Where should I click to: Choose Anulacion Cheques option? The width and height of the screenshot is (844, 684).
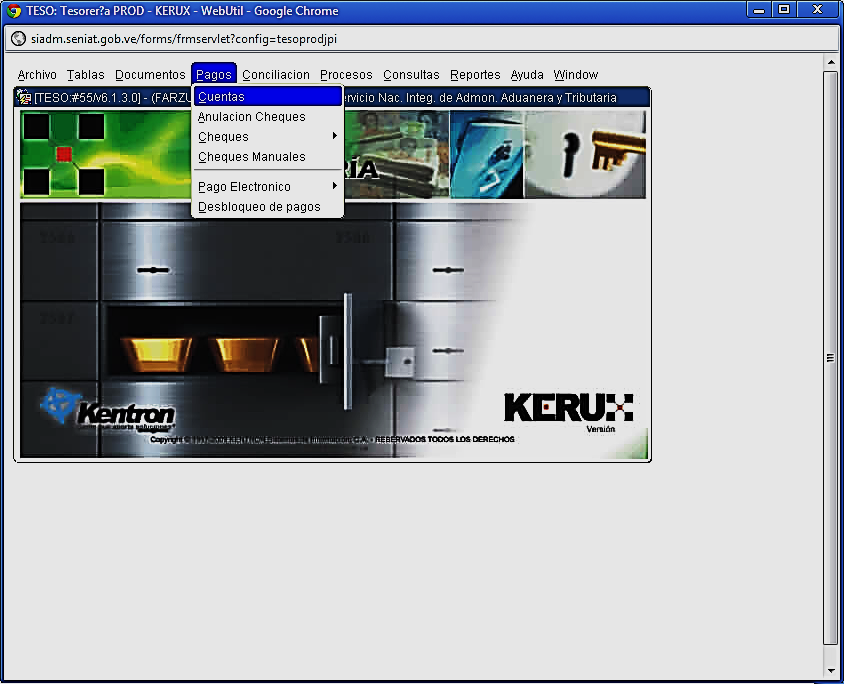click(268, 117)
